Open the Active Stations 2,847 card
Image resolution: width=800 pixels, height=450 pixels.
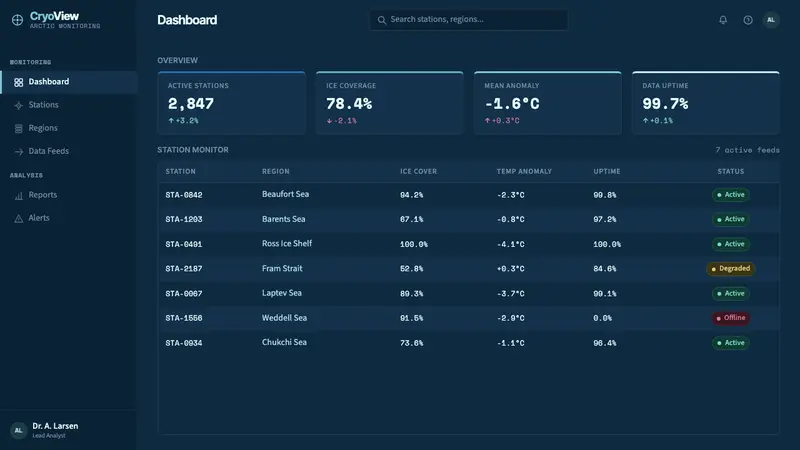[232, 103]
